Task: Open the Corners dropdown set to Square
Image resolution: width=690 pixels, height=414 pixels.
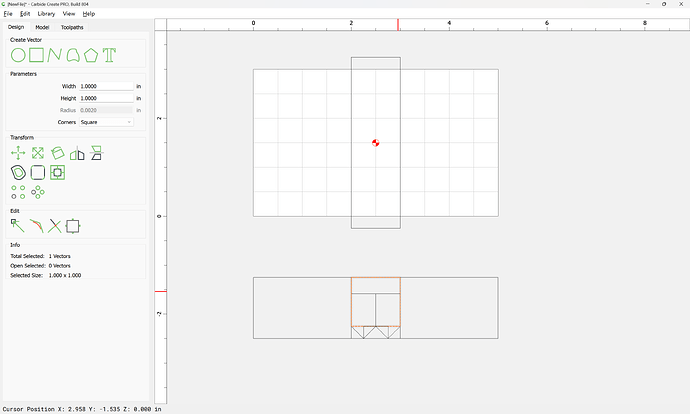Action: tap(106, 122)
